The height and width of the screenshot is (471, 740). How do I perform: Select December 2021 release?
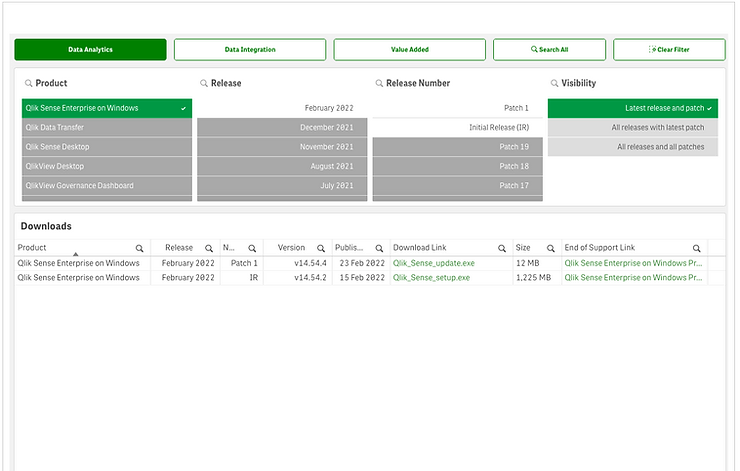[282, 127]
